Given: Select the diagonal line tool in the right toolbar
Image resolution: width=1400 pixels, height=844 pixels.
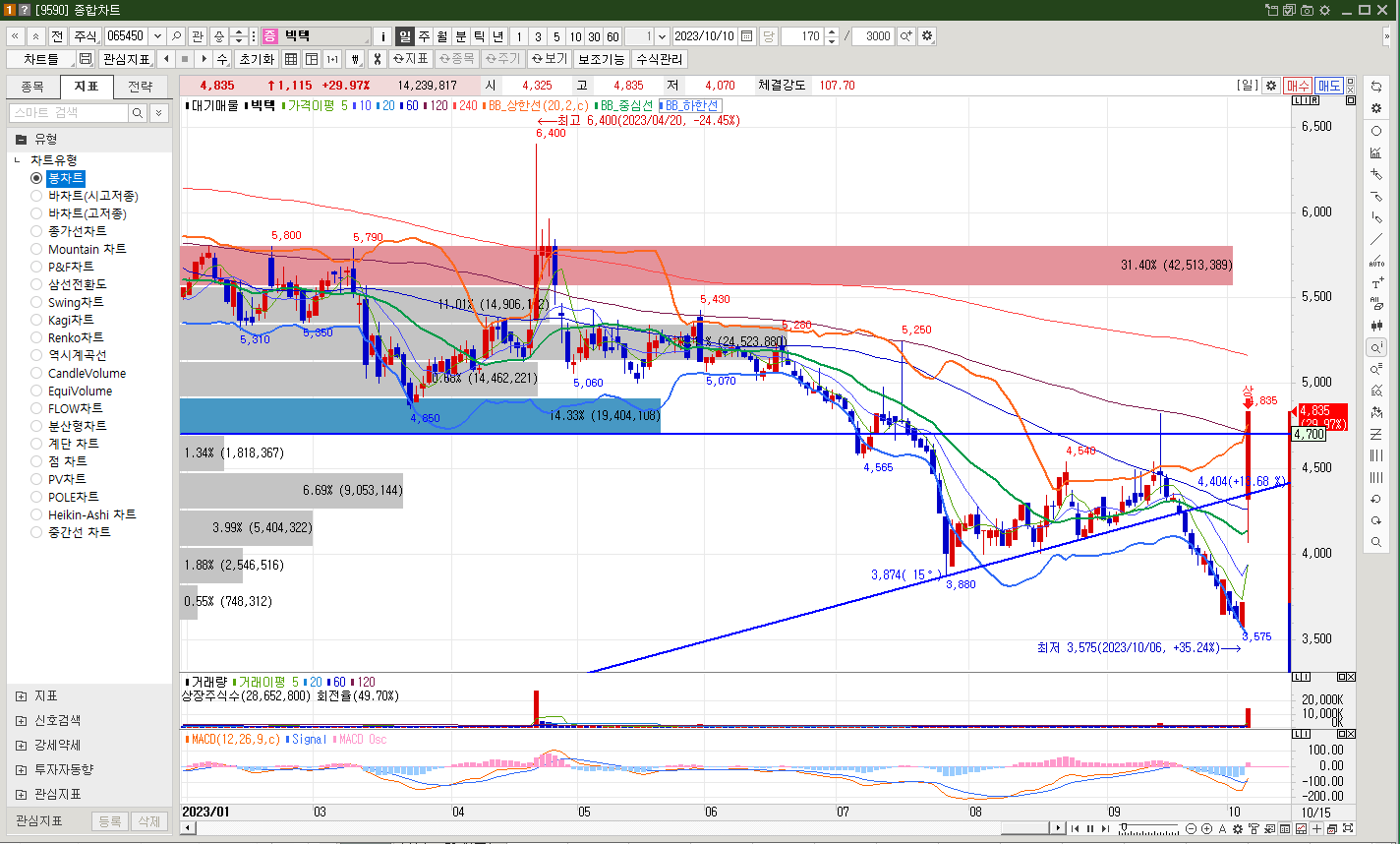Looking at the screenshot, I should pos(1375,239).
